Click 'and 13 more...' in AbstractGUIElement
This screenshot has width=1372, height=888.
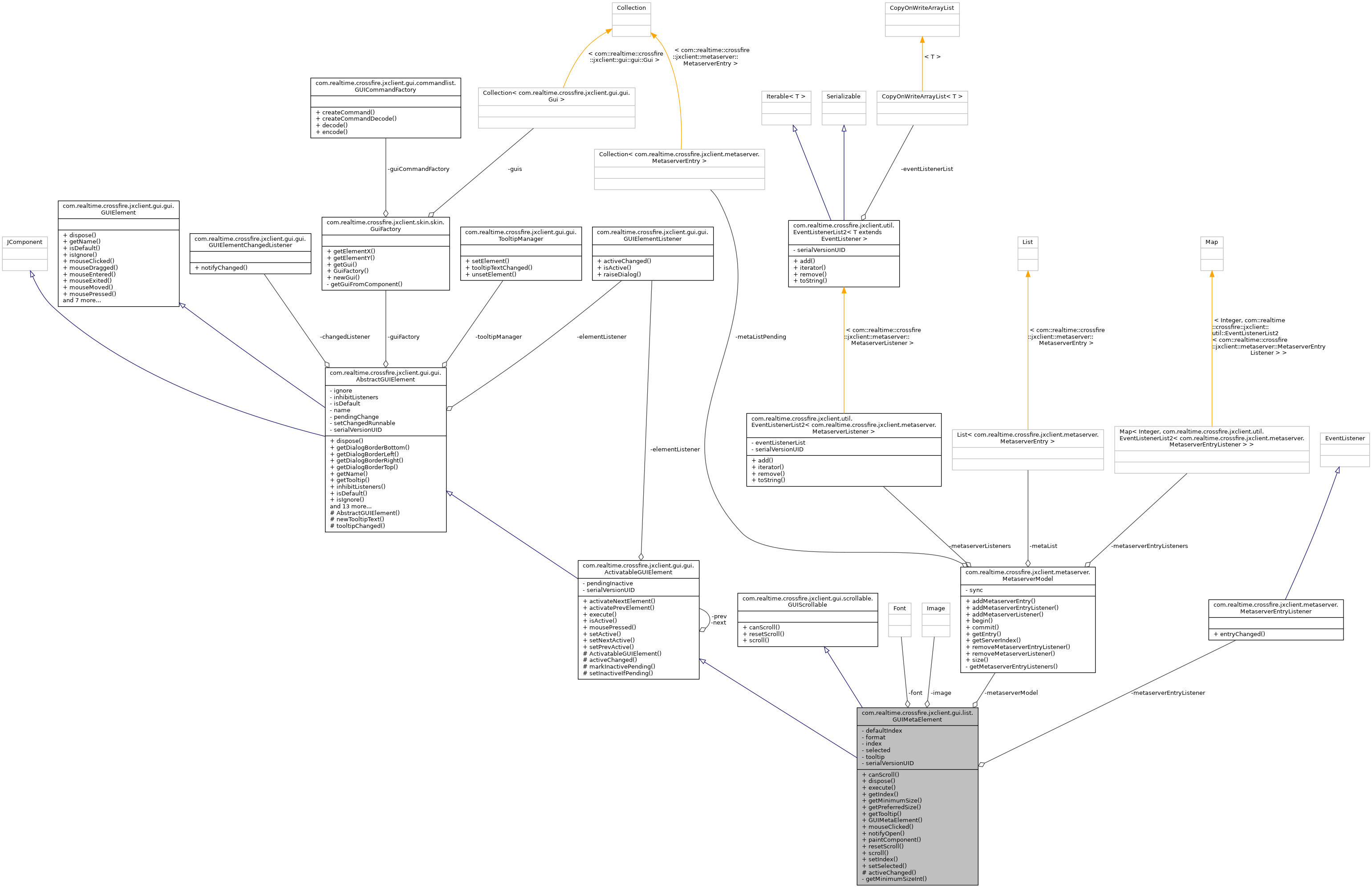(350, 506)
